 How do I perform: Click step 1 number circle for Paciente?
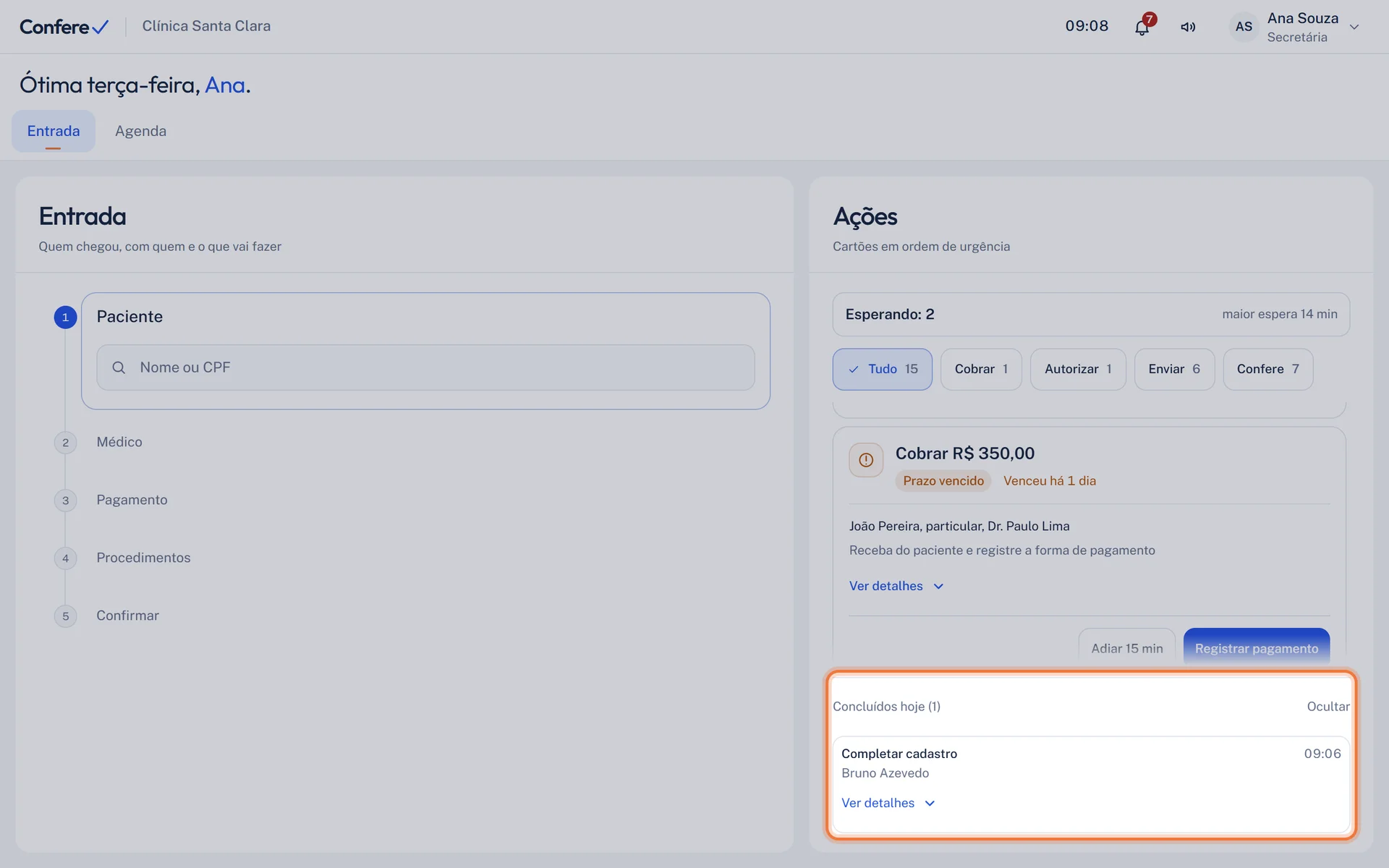coord(65,317)
